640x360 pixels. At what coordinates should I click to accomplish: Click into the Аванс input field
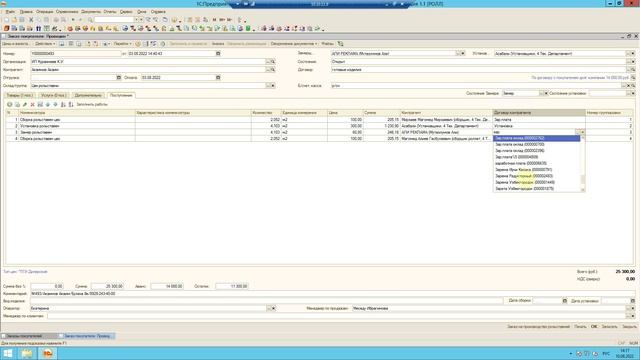click(167, 287)
